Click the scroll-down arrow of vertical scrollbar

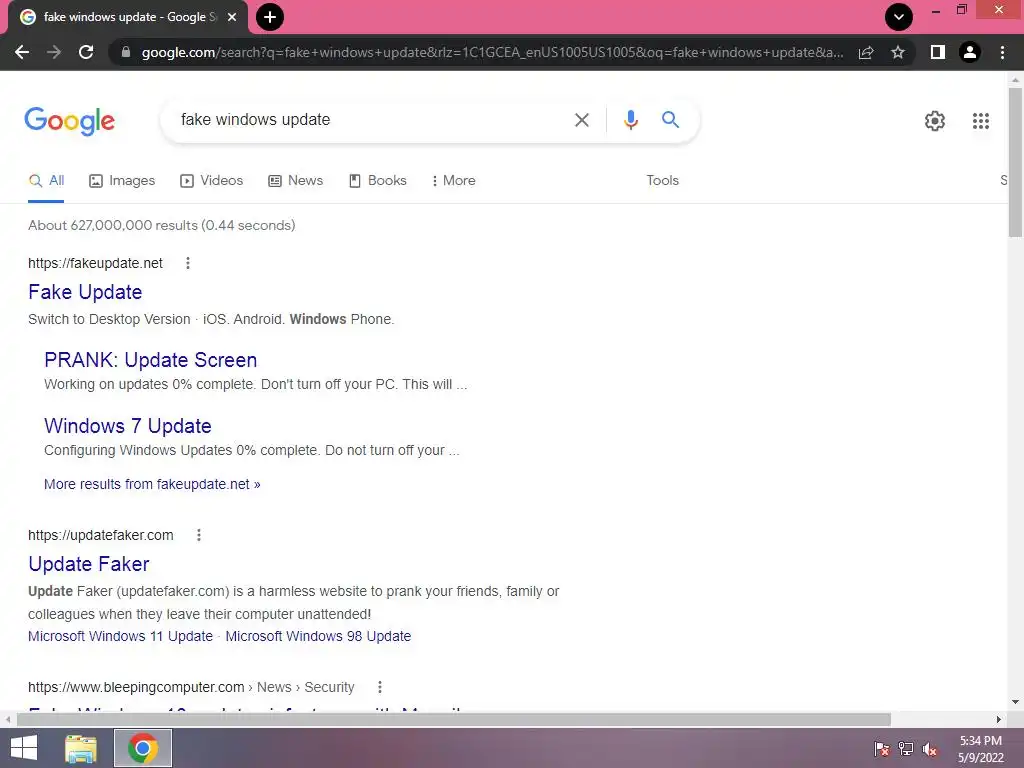1015,703
